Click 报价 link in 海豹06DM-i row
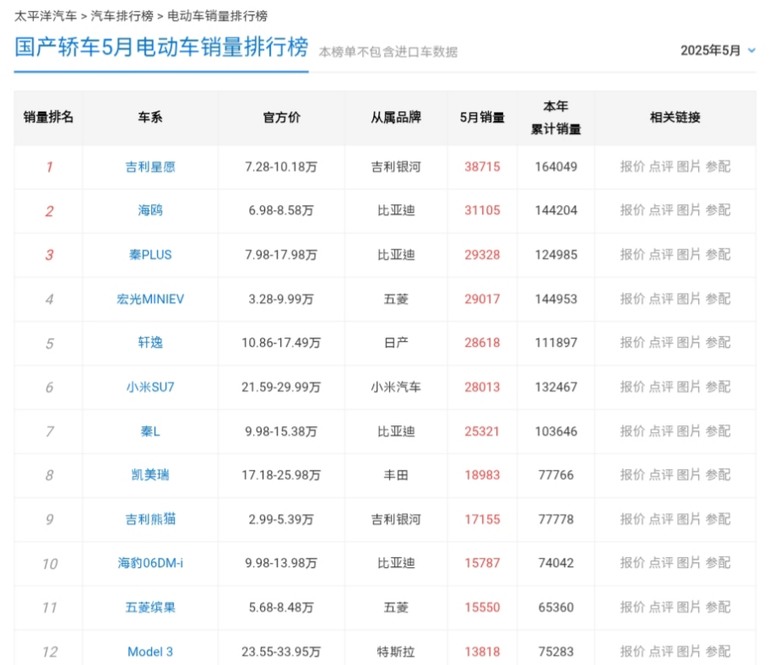Screen dimensions: 780x665 tap(632, 563)
